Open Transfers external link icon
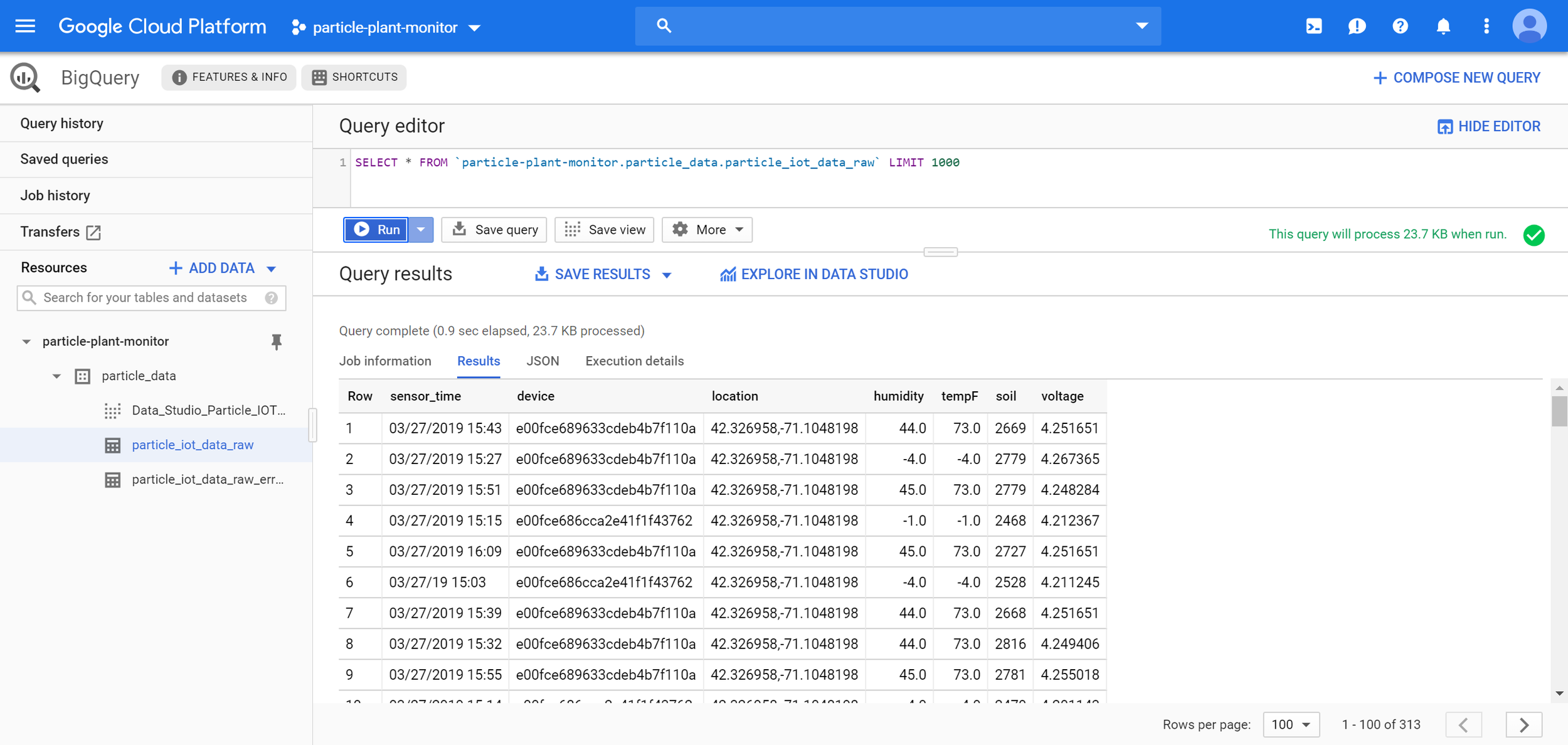The image size is (1568, 745). [93, 232]
